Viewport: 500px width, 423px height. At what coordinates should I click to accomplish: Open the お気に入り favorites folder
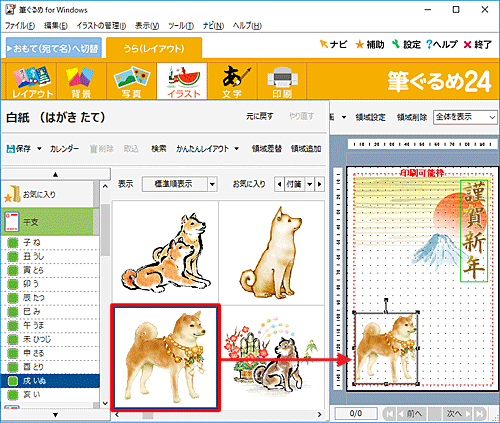[x=47, y=194]
